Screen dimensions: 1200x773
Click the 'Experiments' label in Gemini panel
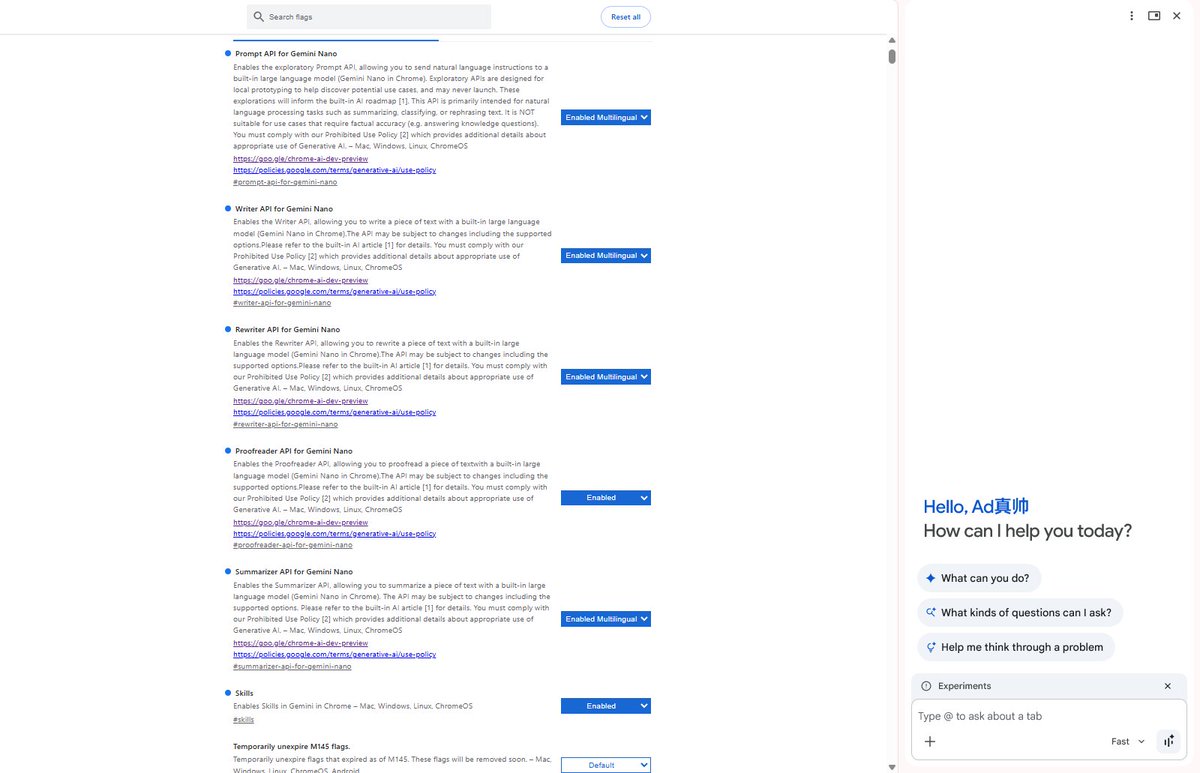tap(964, 686)
